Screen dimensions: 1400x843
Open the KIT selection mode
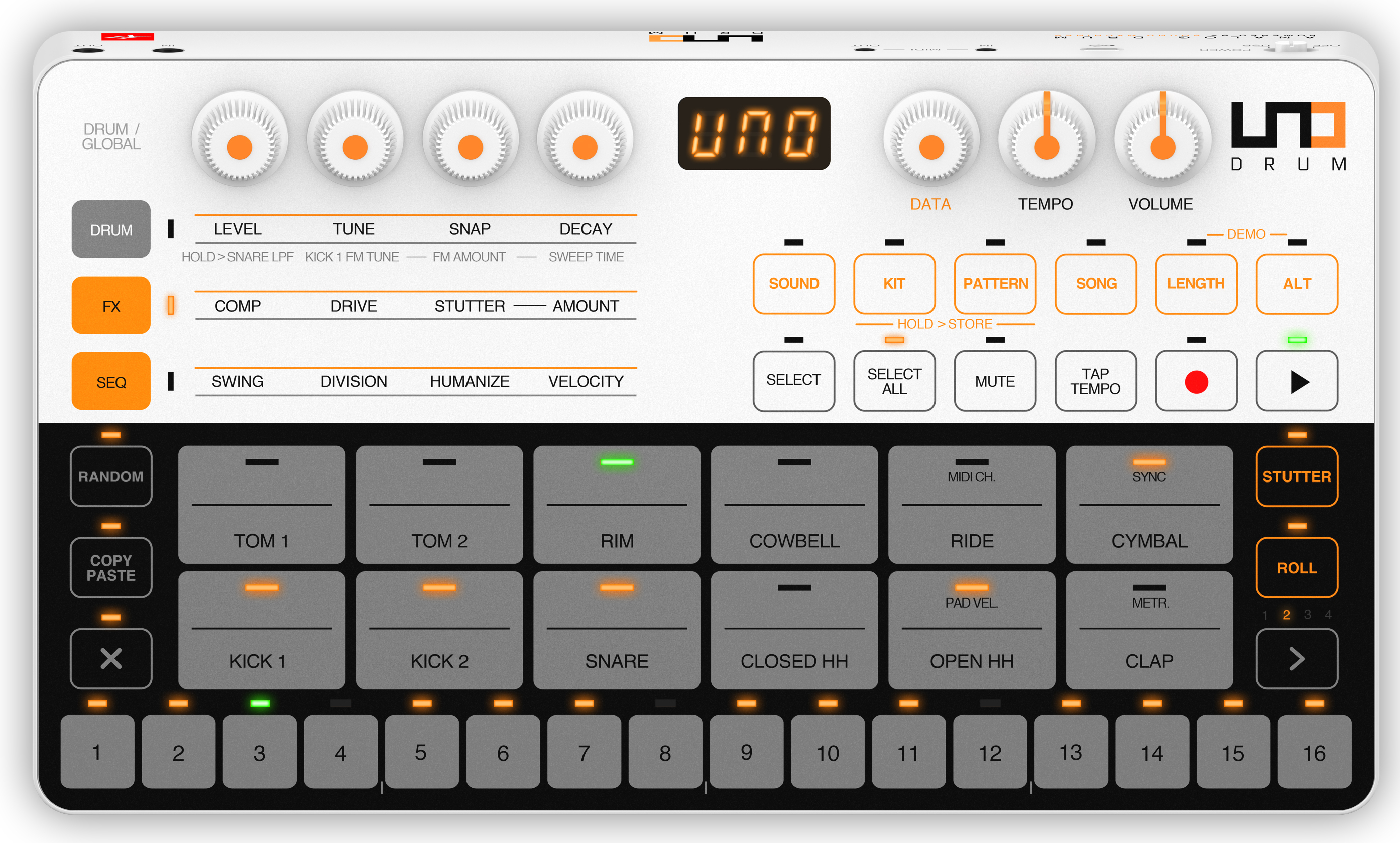[894, 284]
